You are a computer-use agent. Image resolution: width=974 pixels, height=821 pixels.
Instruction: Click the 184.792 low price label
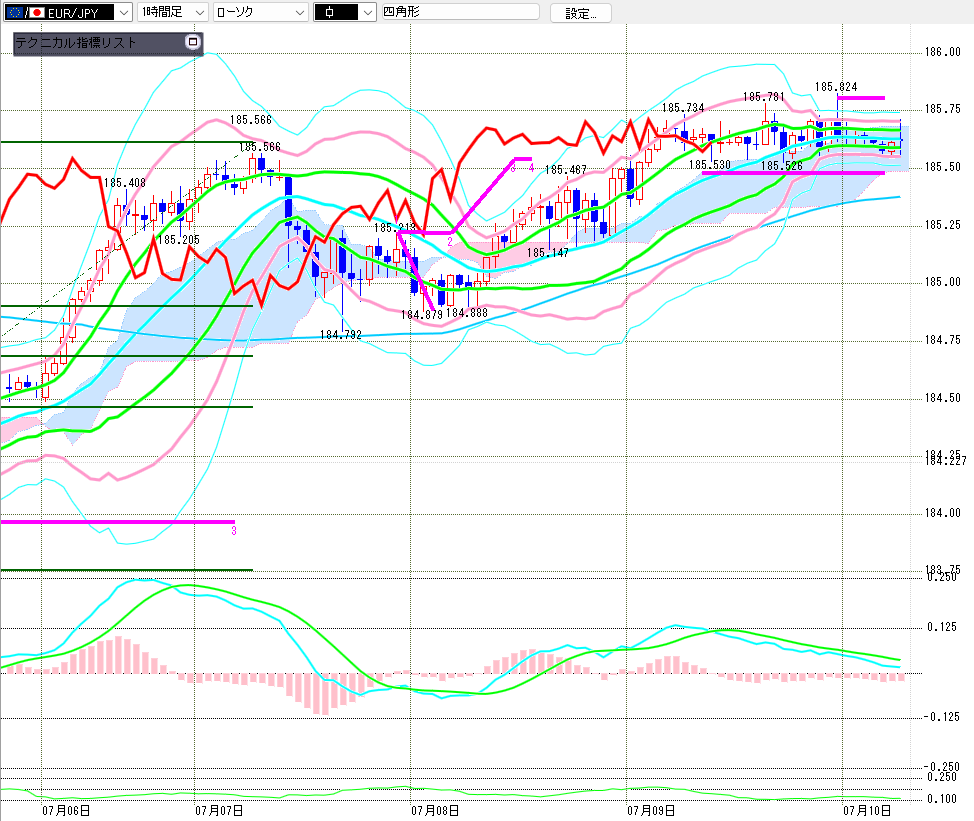(340, 335)
